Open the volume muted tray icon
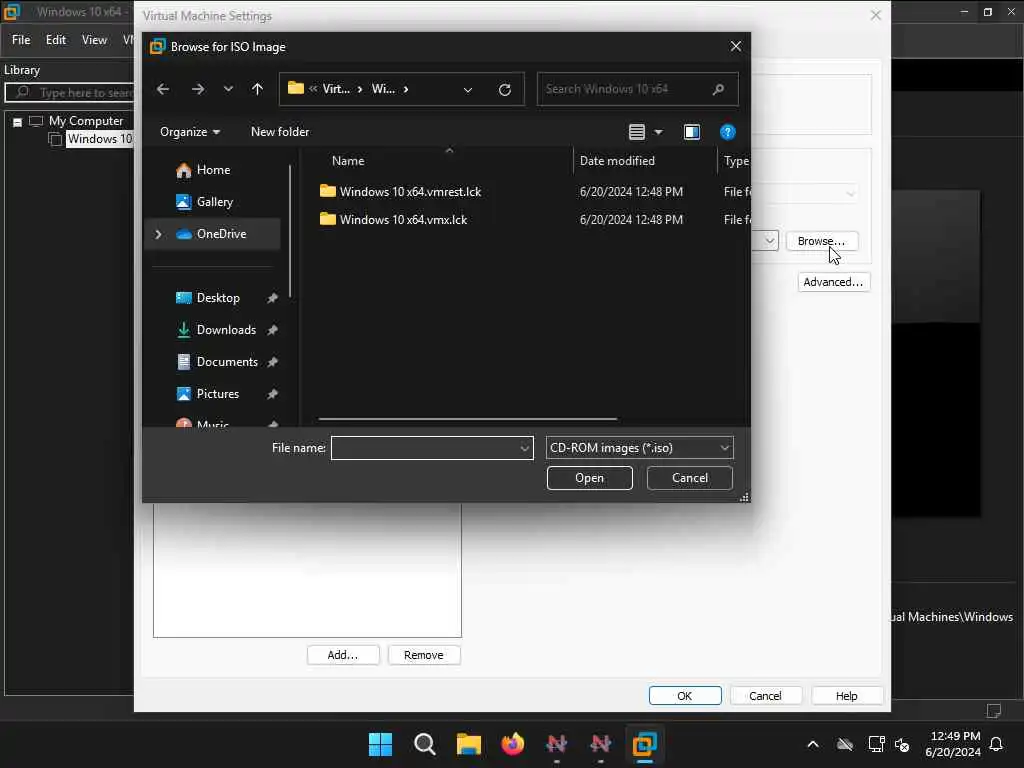The image size is (1024, 768). pos(903,744)
